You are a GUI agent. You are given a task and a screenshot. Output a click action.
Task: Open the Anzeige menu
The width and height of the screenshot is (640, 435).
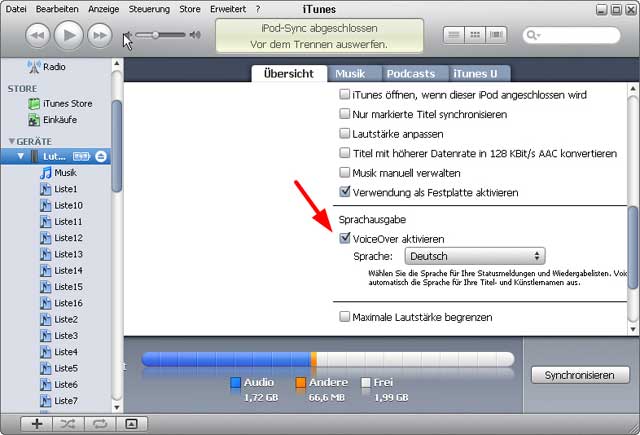[x=103, y=9]
